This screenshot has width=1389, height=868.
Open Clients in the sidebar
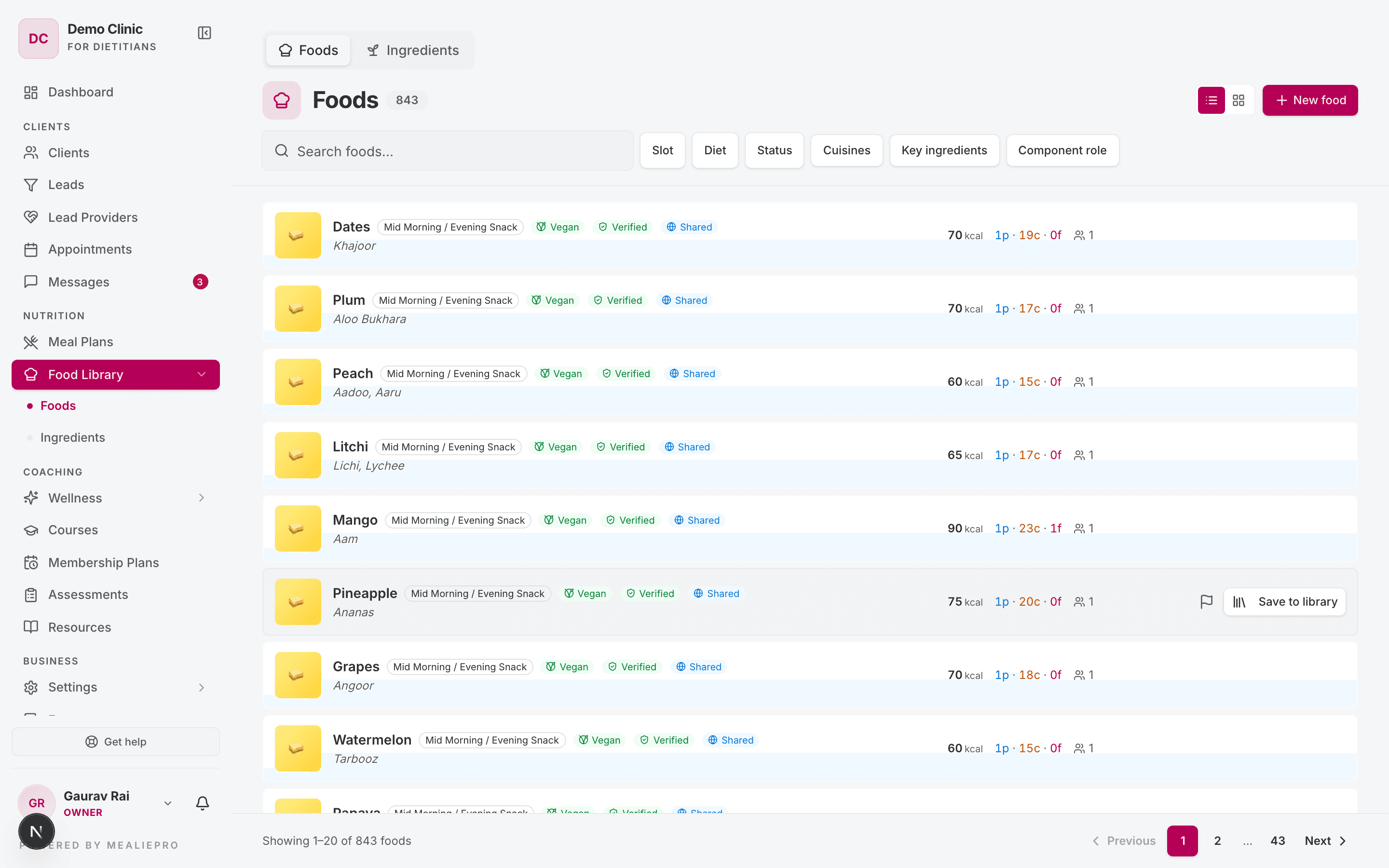[115, 153]
